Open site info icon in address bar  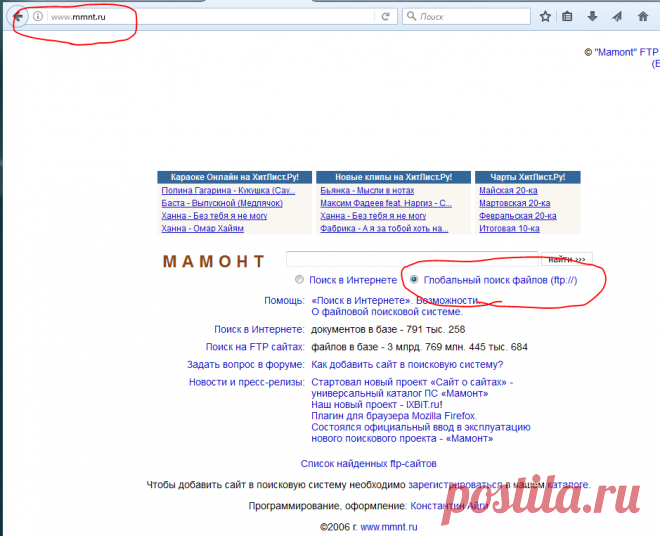(38, 16)
